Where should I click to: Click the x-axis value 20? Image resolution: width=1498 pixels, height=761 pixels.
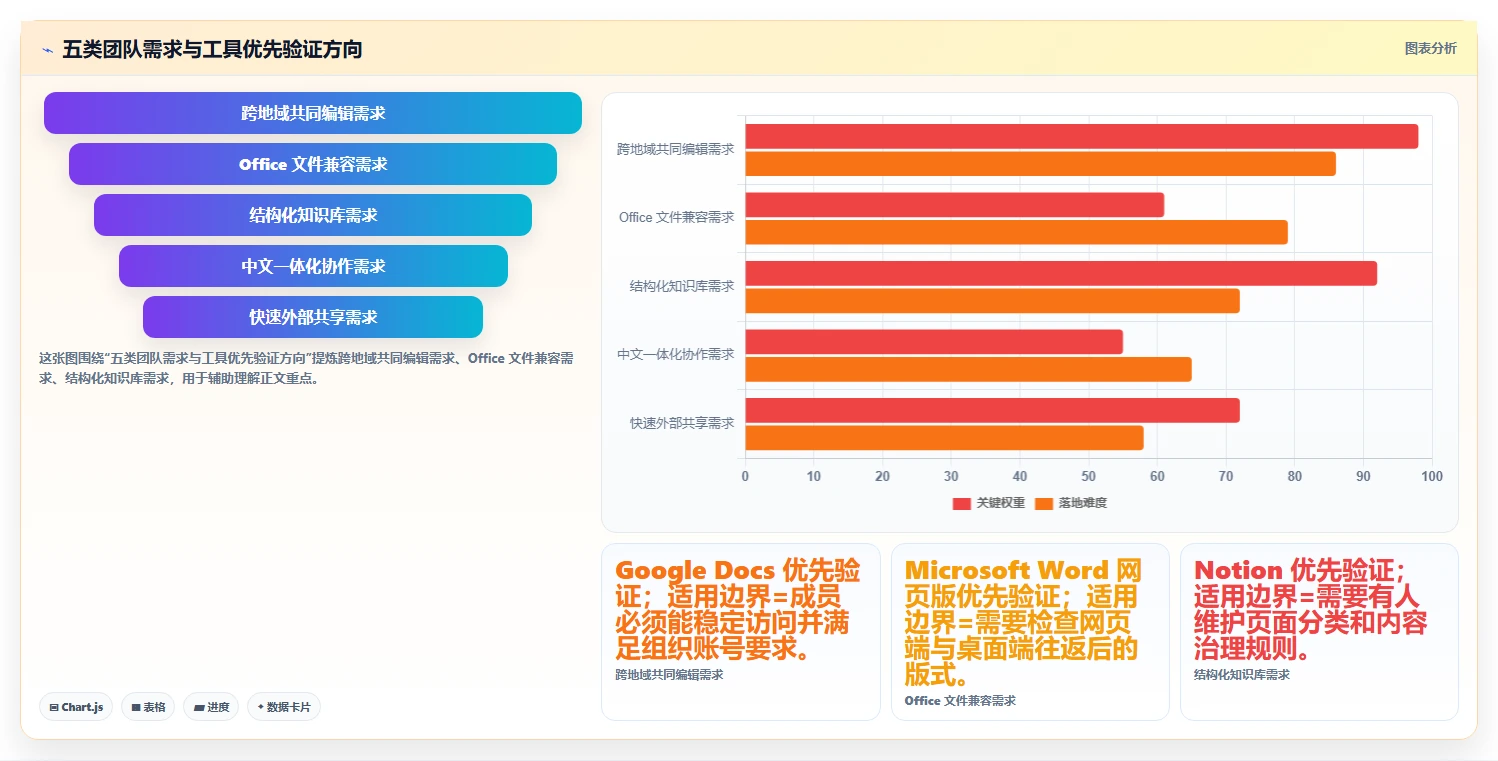pyautogui.click(x=882, y=476)
